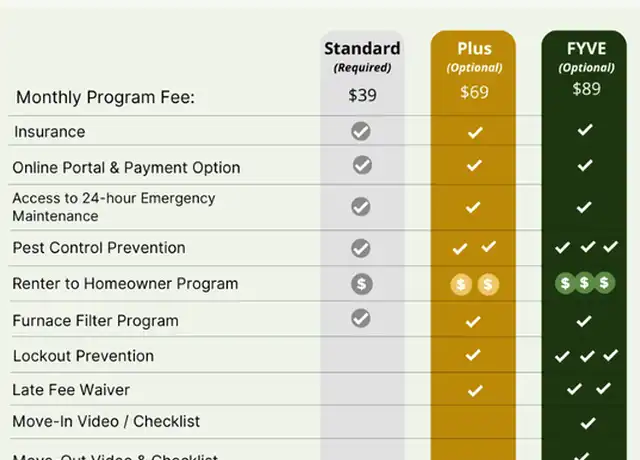Click the Standard 24-hour Emergency Maintenance checkmark

[x=361, y=207]
